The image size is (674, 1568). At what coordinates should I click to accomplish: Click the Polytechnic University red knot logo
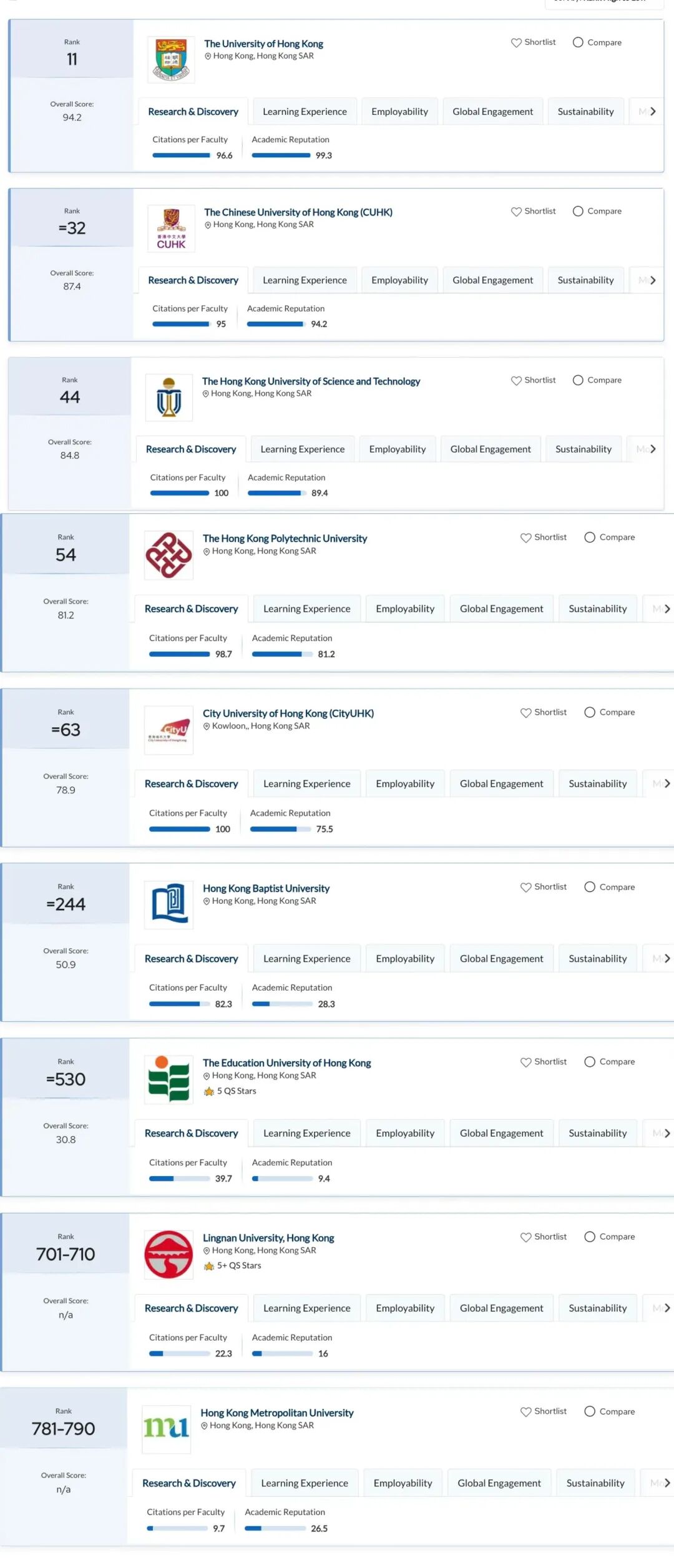click(x=168, y=555)
